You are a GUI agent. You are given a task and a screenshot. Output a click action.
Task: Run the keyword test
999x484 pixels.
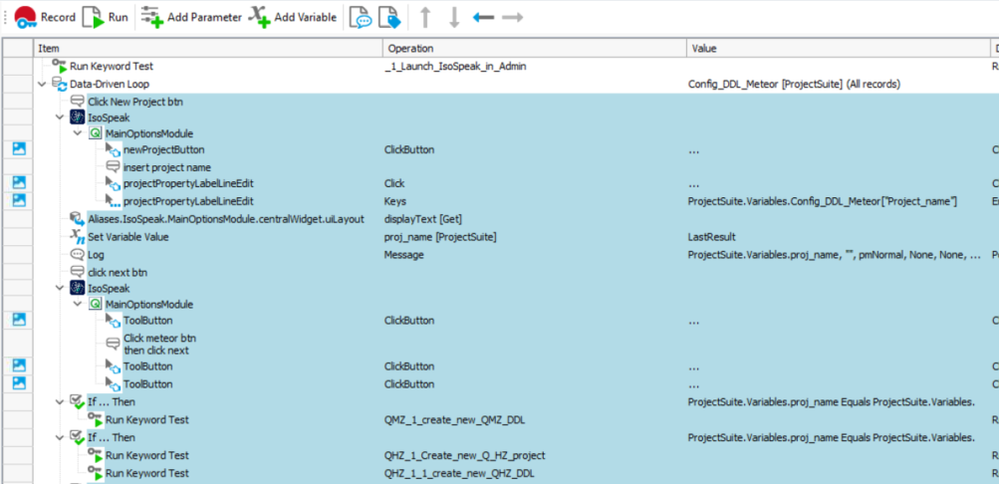pos(106,17)
